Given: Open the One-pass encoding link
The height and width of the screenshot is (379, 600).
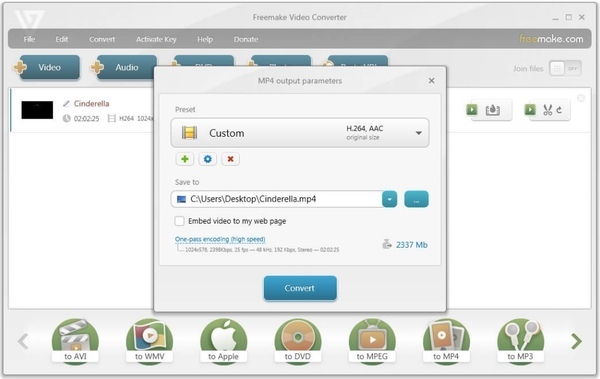Looking at the screenshot, I should [x=220, y=239].
